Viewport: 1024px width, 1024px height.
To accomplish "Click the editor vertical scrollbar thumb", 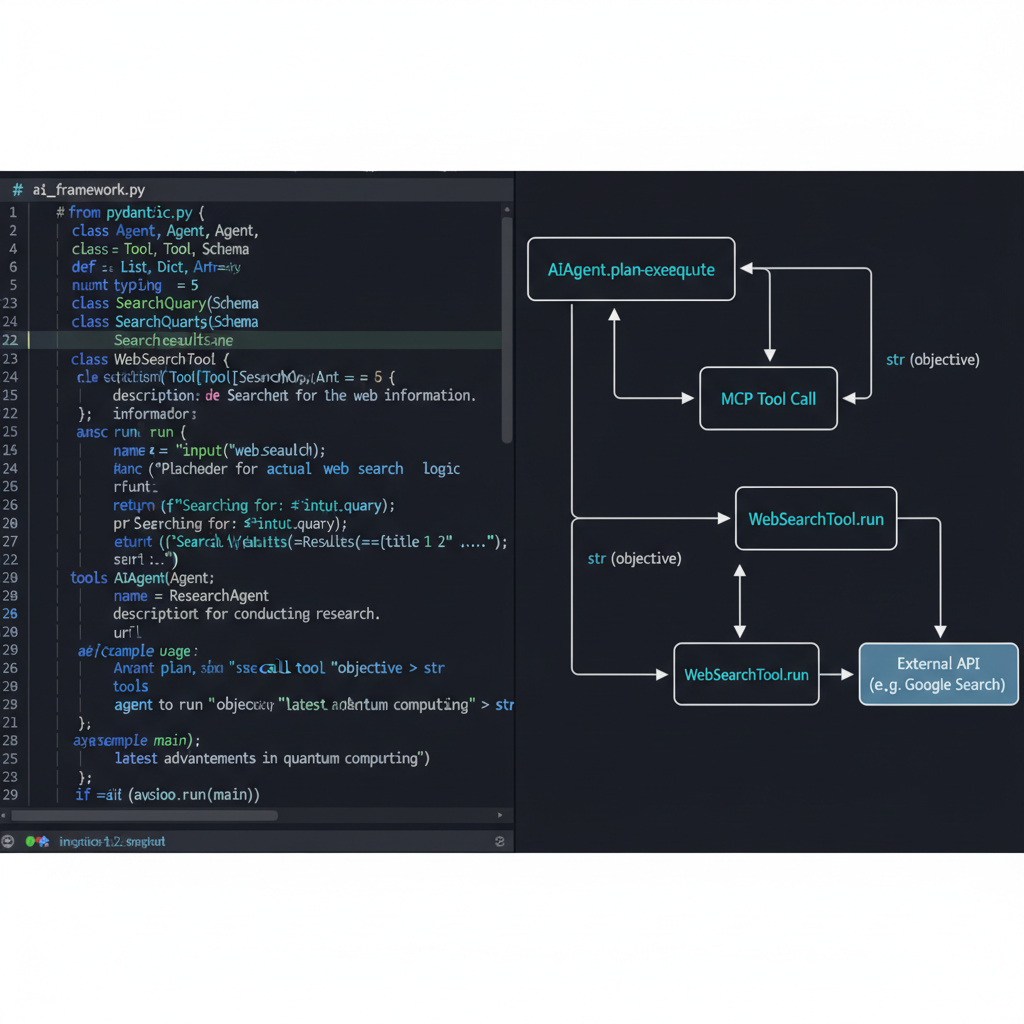I will pyautogui.click(x=507, y=330).
